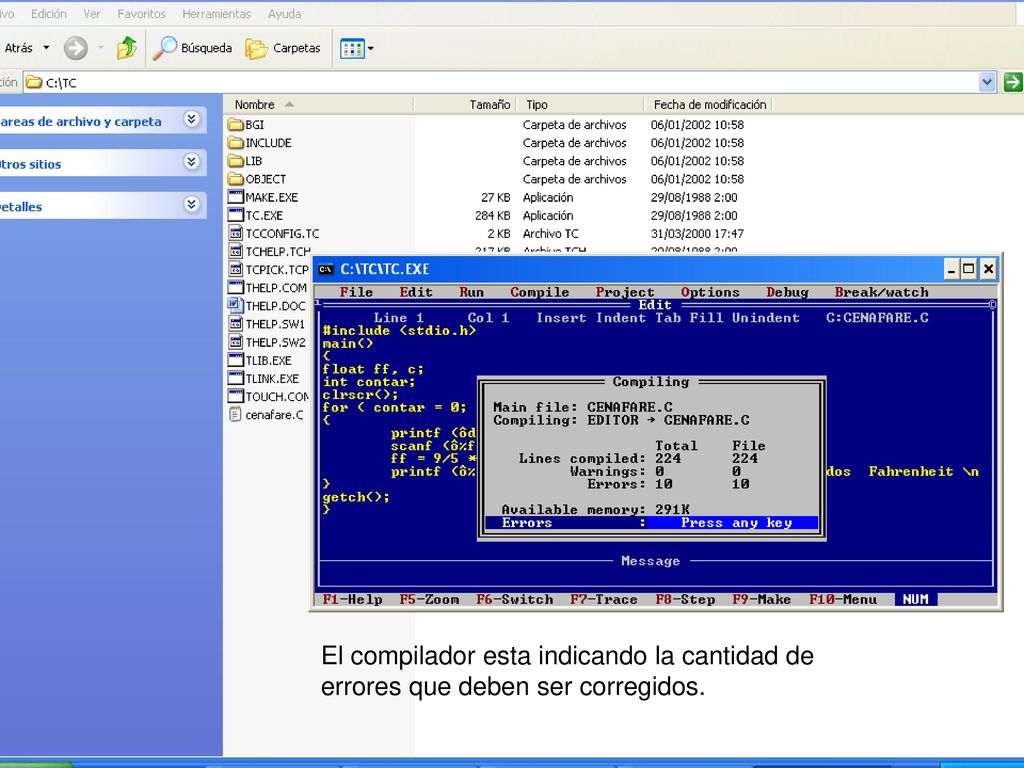Open Edit menu in Turbo C

416,293
